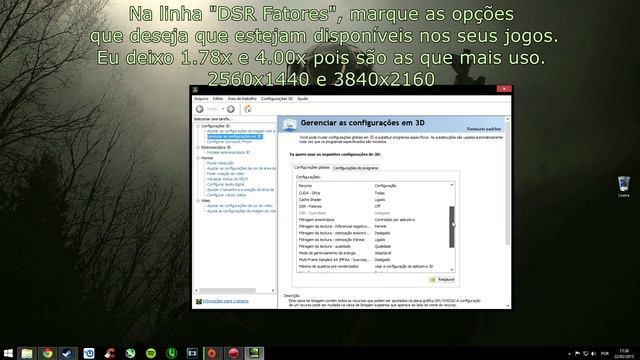Click the Restaurar padrões link
Viewport: 640px width, 360px height.
click(484, 129)
